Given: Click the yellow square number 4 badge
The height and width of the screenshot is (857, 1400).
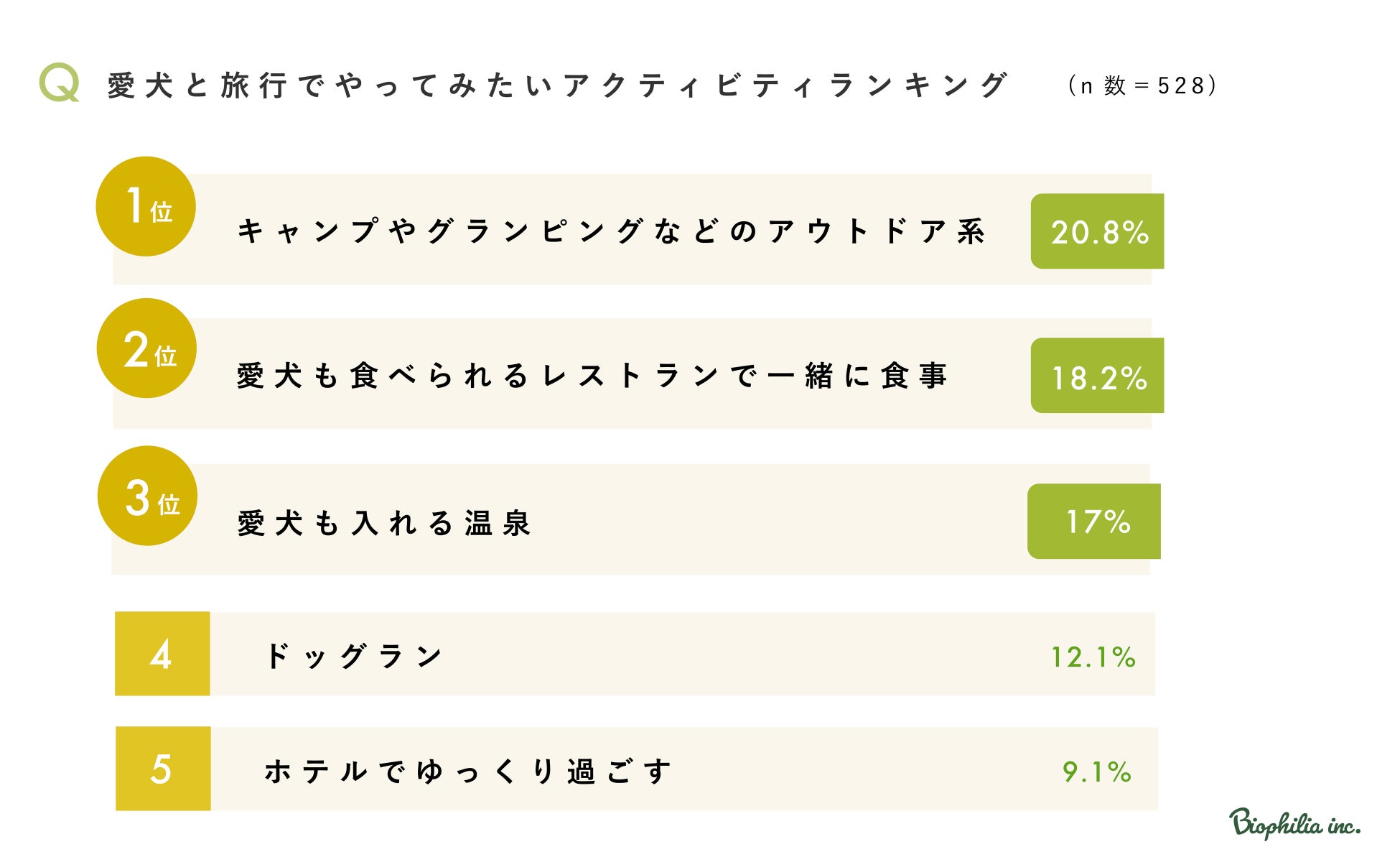Looking at the screenshot, I should click(162, 654).
